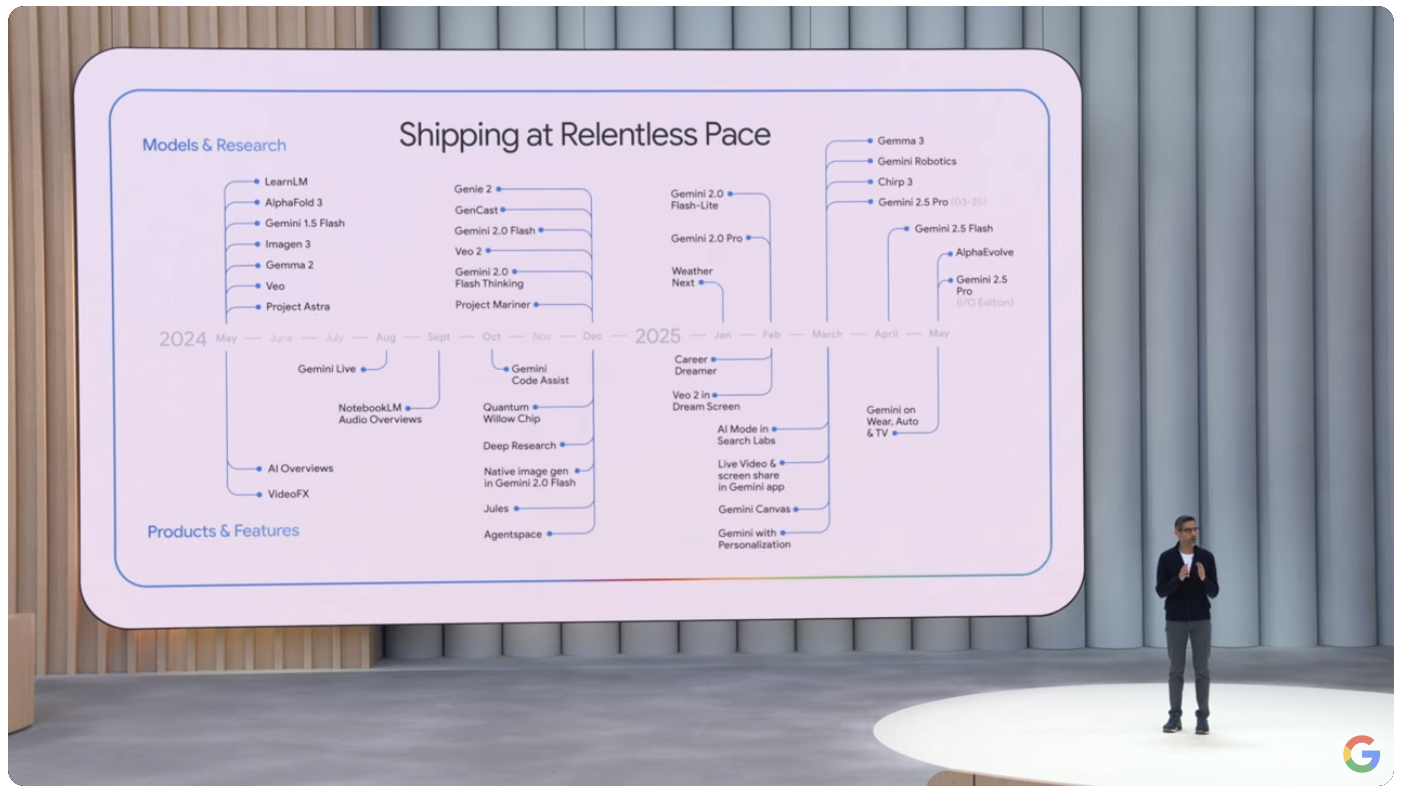Click the 'Models & Research' heading
The height and width of the screenshot is (798, 1409).
[214, 145]
